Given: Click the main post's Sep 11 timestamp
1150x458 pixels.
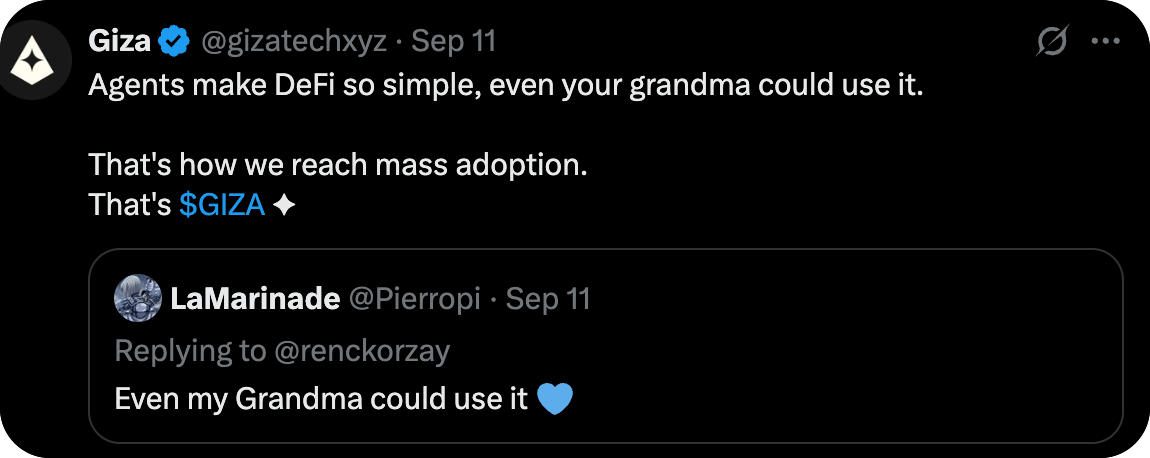Looking at the screenshot, I should (454, 42).
